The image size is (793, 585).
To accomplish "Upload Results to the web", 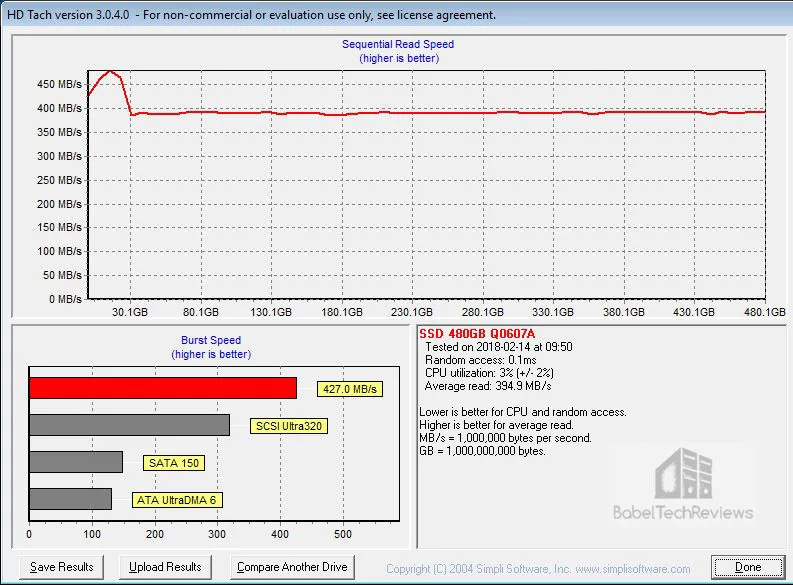I will 165,567.
